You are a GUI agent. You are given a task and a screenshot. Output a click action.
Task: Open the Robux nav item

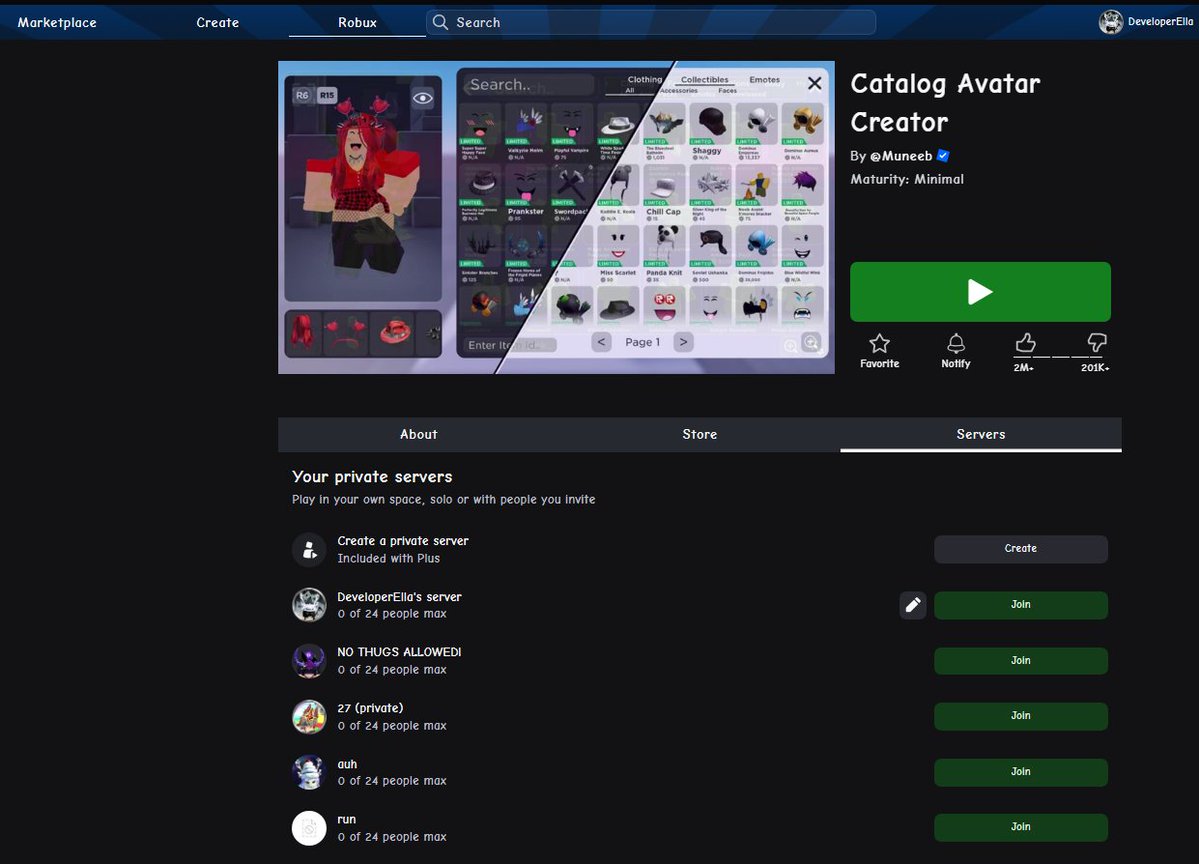tap(357, 22)
